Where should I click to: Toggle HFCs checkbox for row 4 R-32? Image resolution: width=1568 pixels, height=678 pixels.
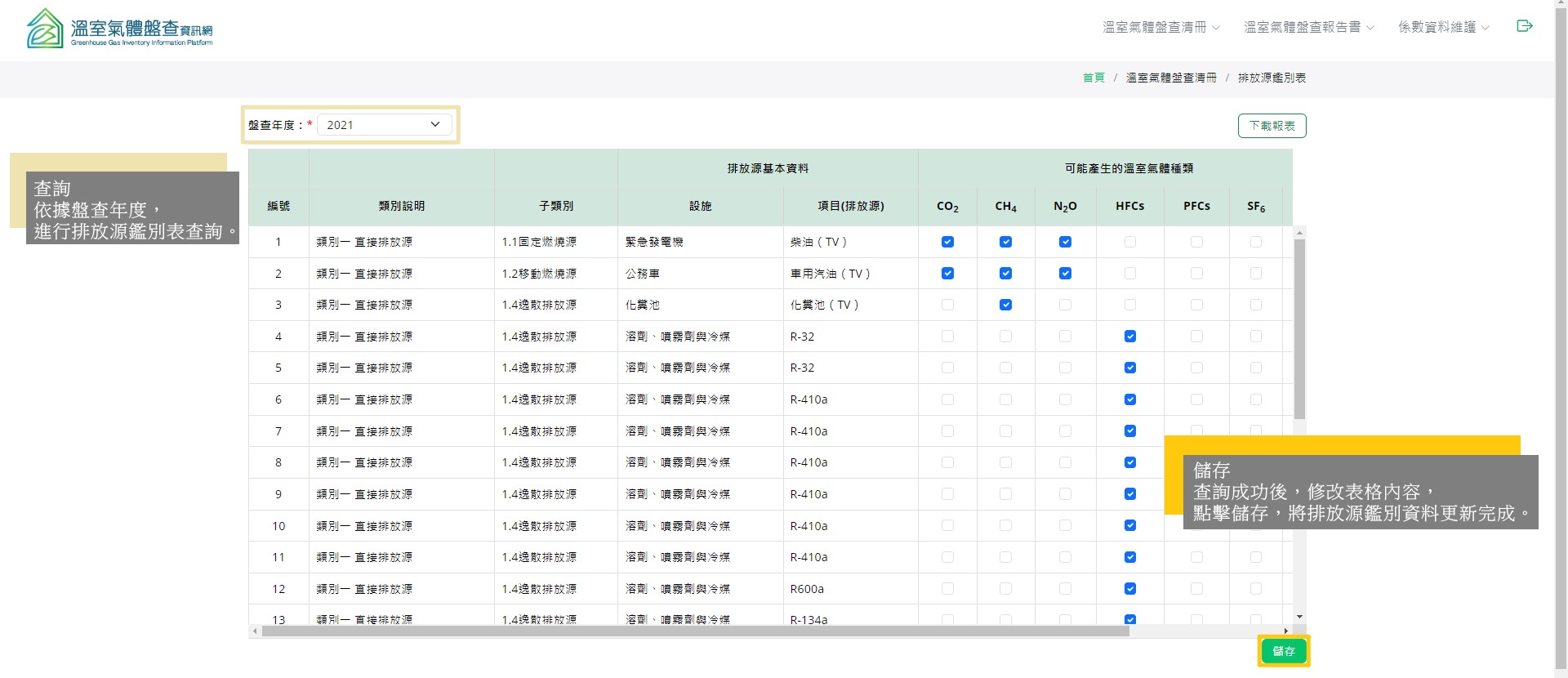(1130, 337)
